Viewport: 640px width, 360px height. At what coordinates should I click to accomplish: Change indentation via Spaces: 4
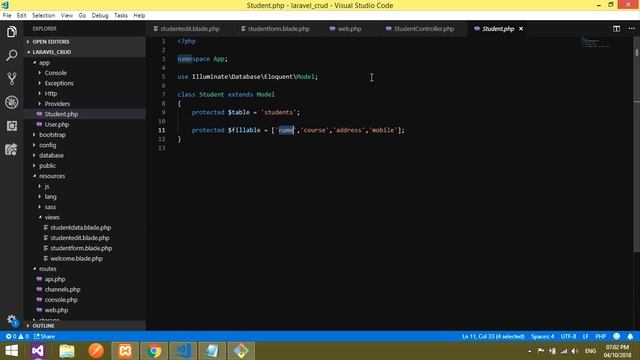tap(542, 336)
